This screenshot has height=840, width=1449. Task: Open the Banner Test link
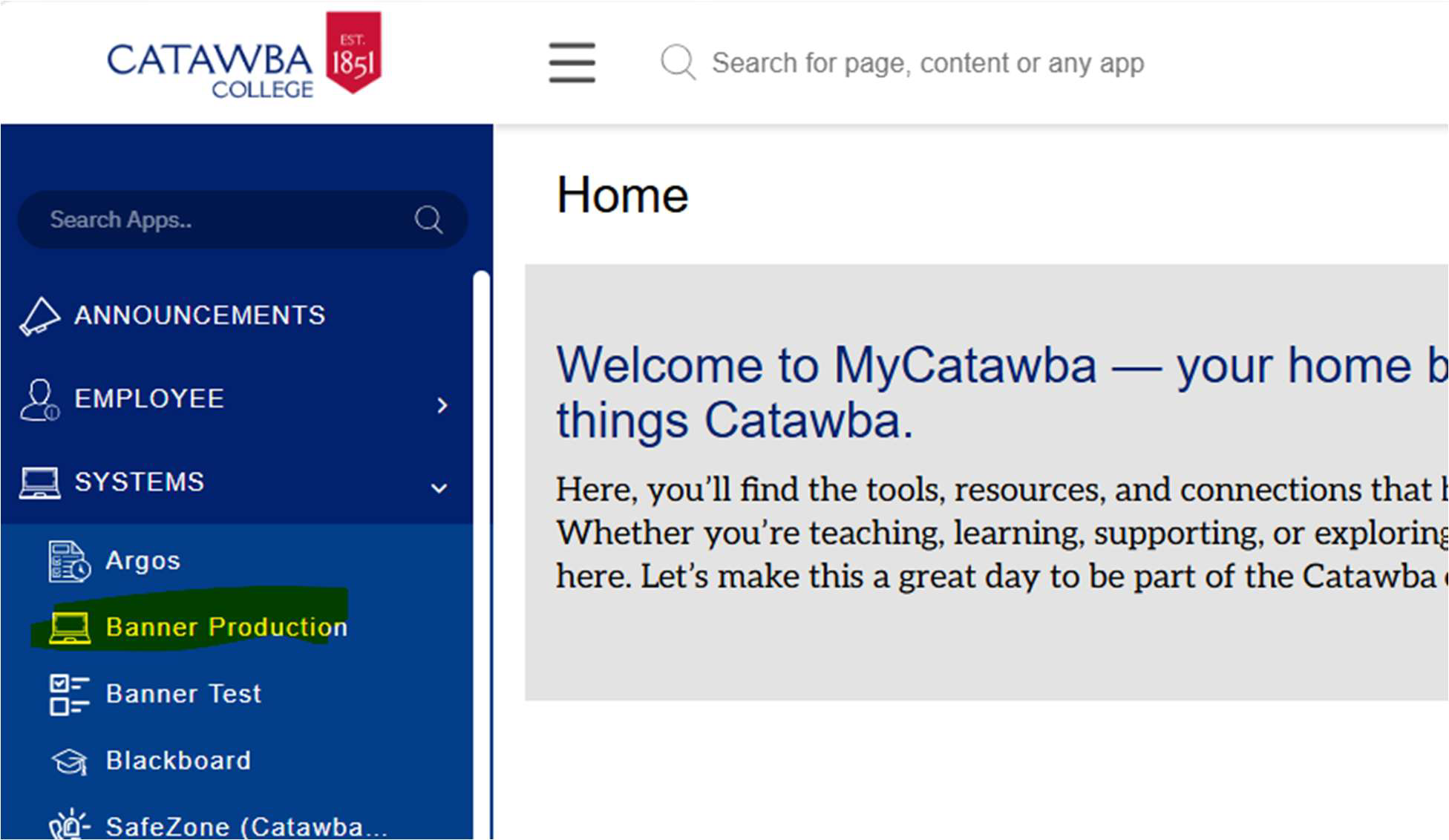183,694
